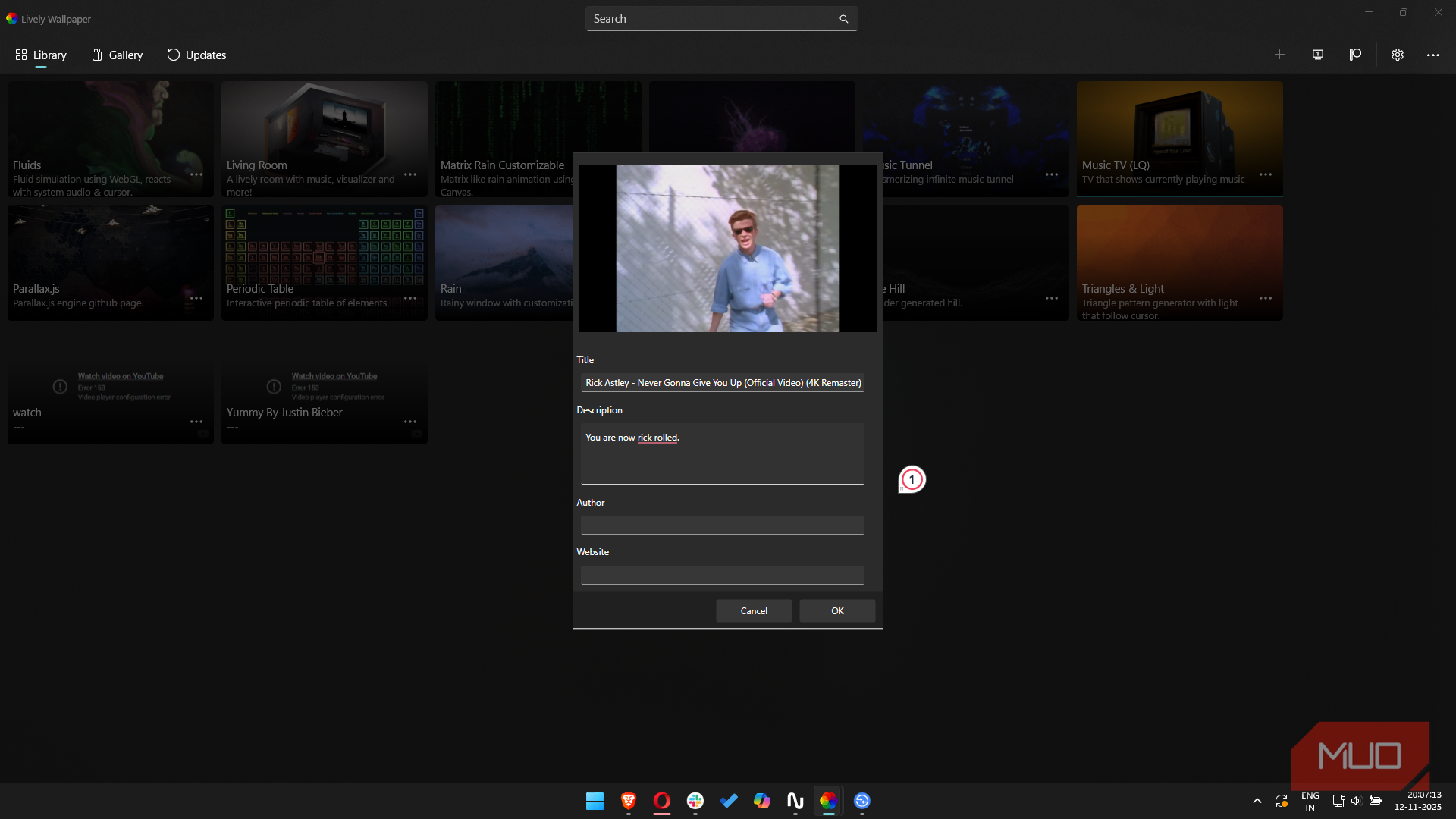The height and width of the screenshot is (819, 1456).
Task: Select the Fluids wallpaper thumbnail
Action: [111, 140]
